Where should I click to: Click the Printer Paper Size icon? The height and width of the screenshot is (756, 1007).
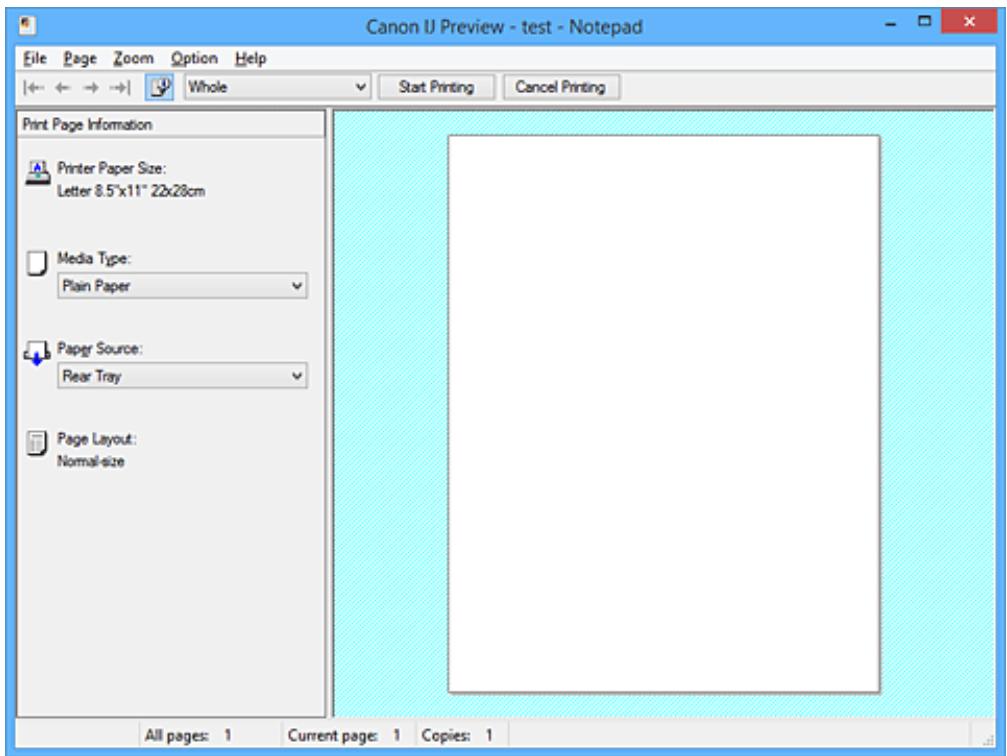coord(37,173)
